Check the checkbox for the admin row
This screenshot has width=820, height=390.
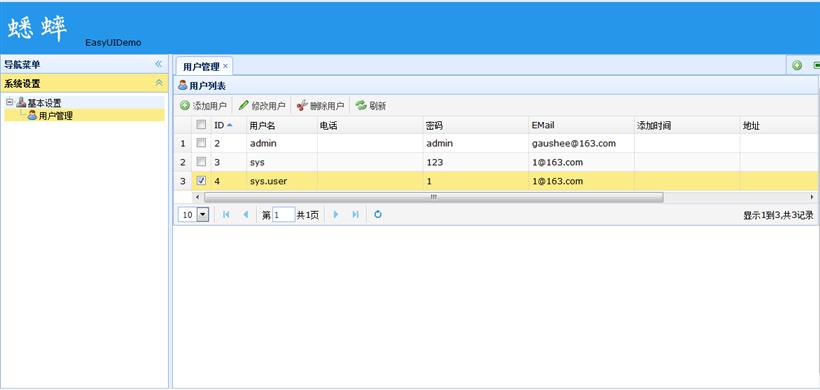(201, 143)
